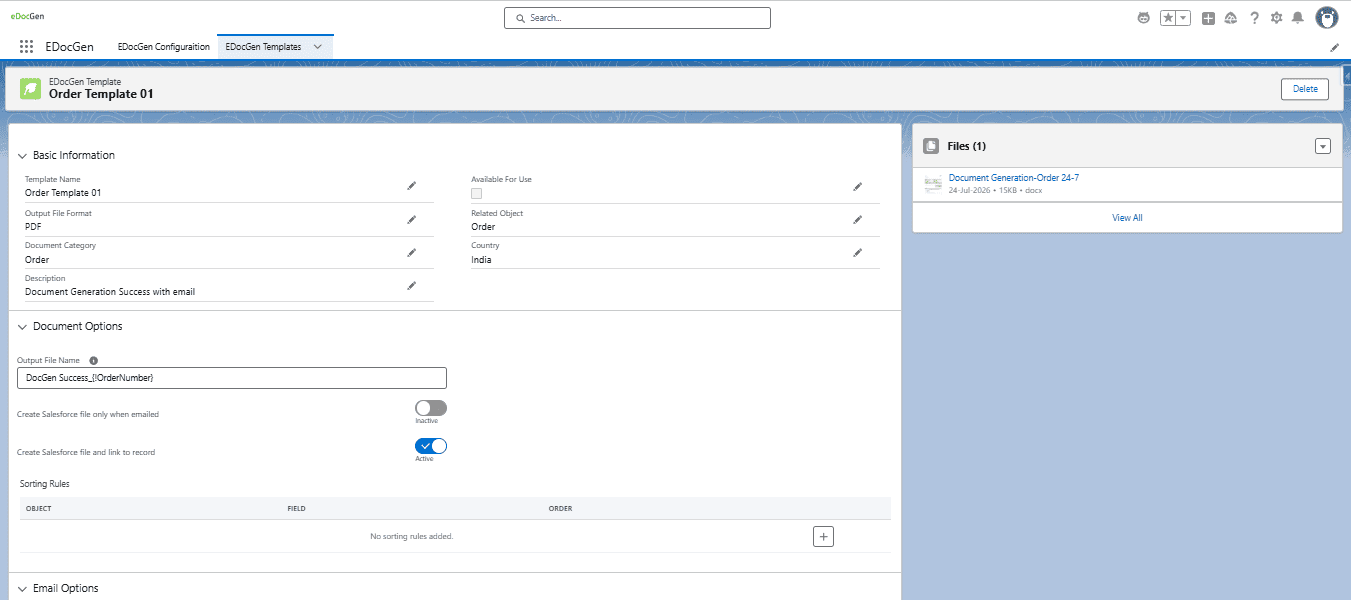Click in the Search box
Image resolution: width=1351 pixels, height=600 pixels.
[637, 18]
